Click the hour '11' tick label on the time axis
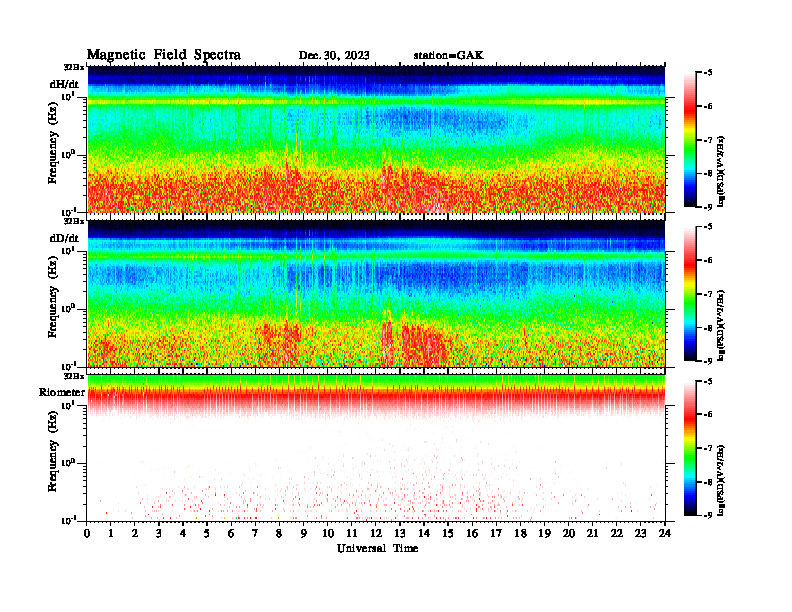The width and height of the screenshot is (792, 612). pos(352,534)
